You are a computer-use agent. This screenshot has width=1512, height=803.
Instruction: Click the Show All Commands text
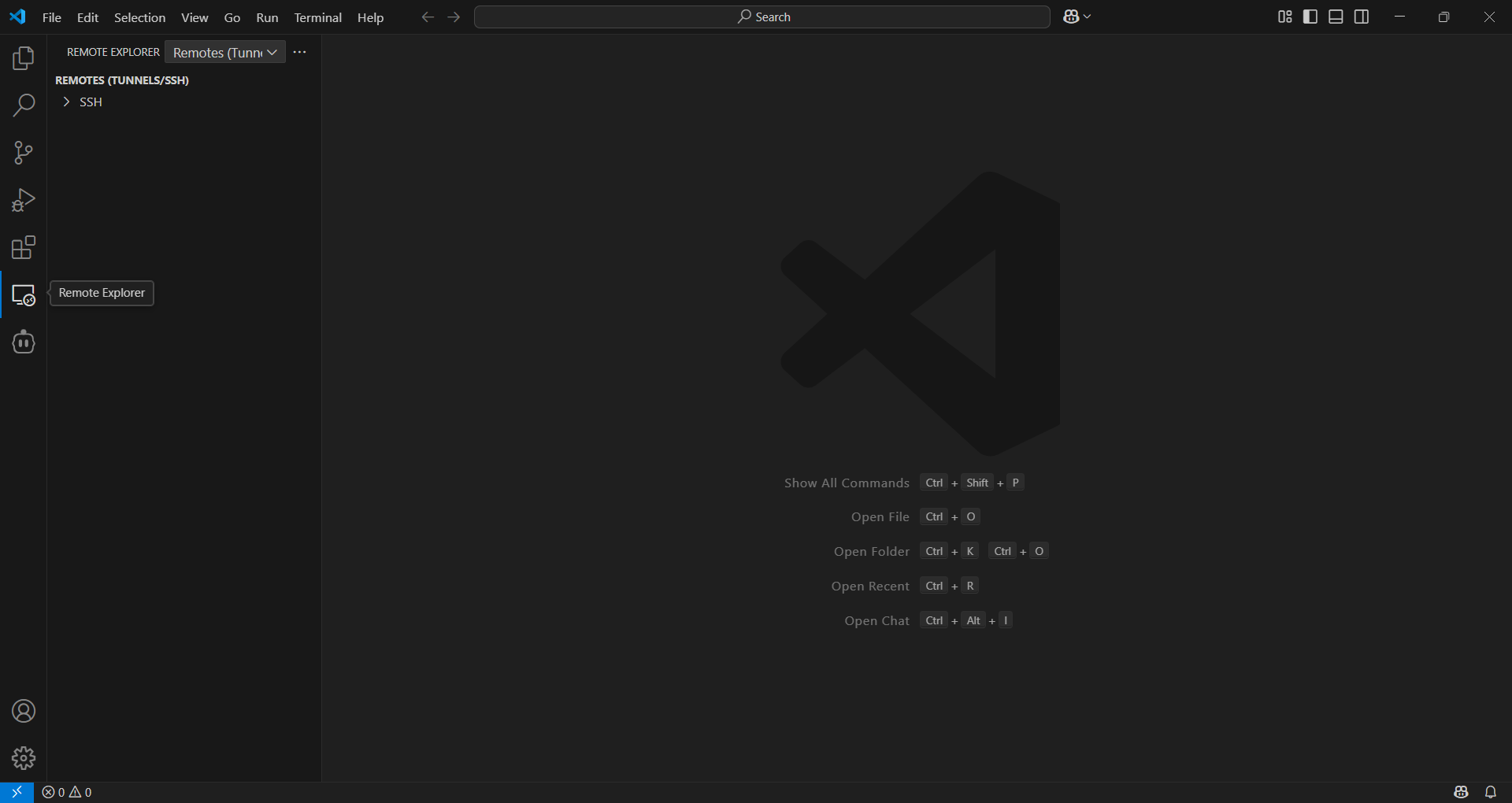[x=847, y=483]
